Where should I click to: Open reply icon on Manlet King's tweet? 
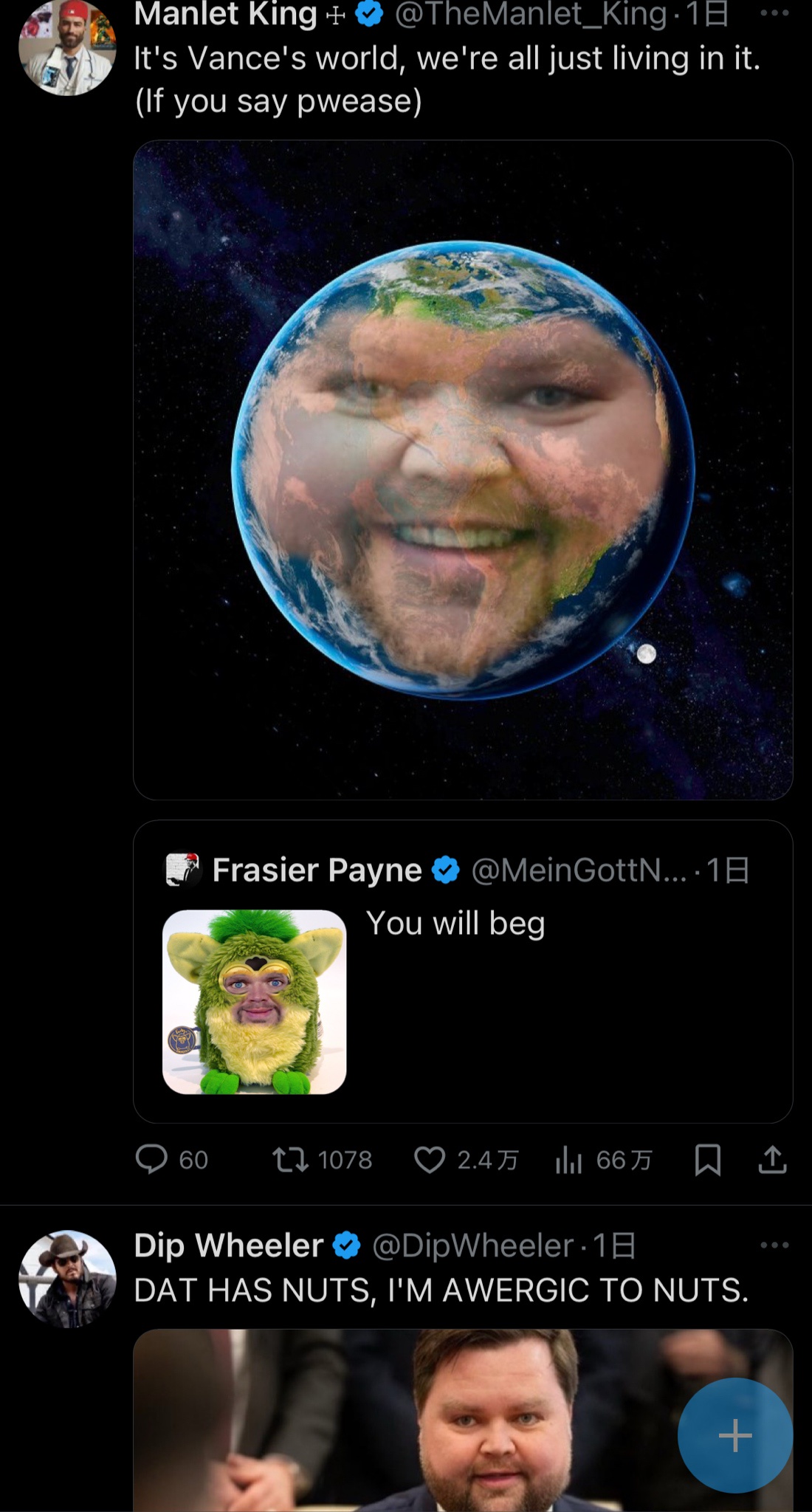(151, 1159)
